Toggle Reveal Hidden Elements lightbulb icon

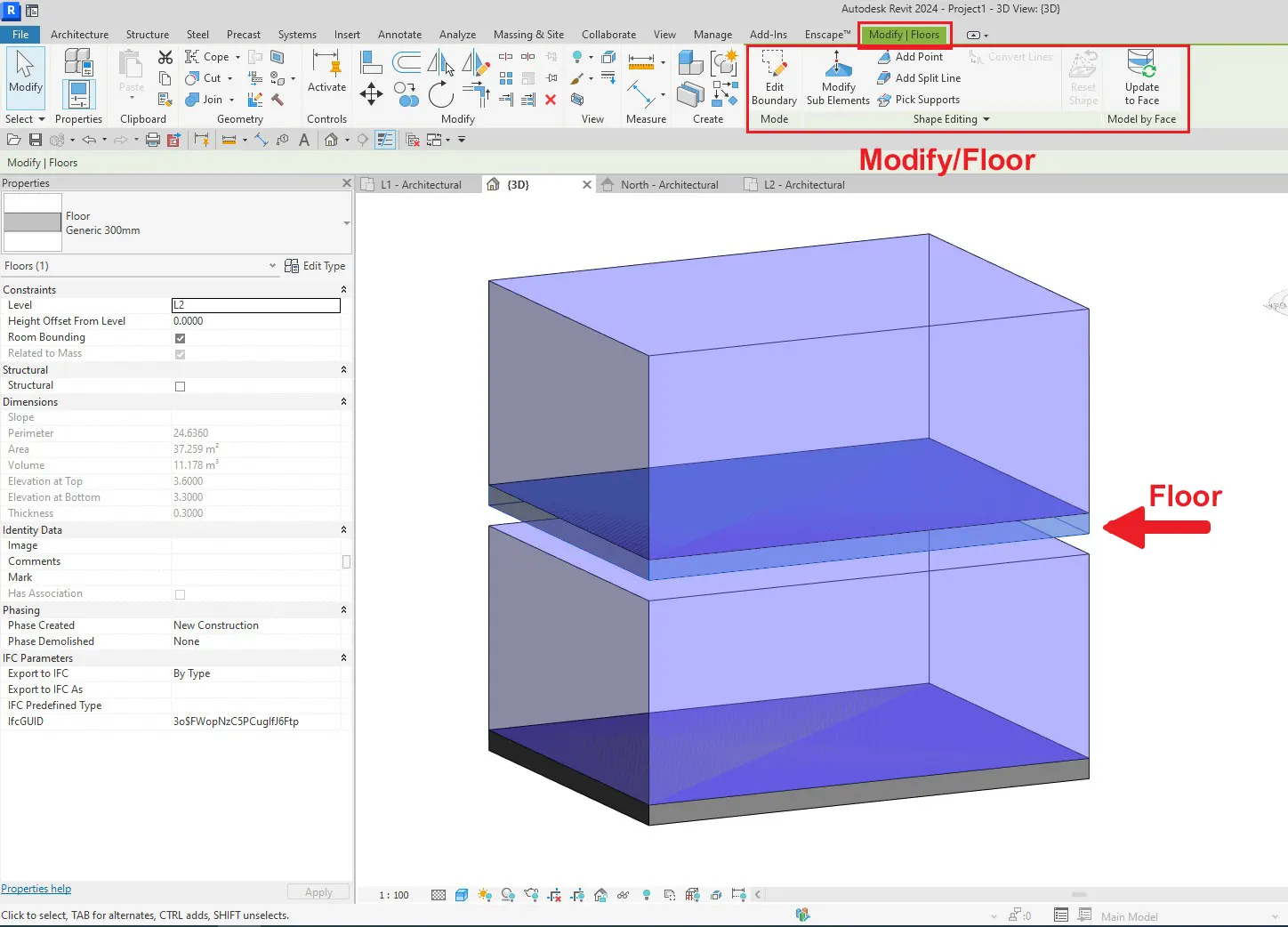(x=647, y=895)
